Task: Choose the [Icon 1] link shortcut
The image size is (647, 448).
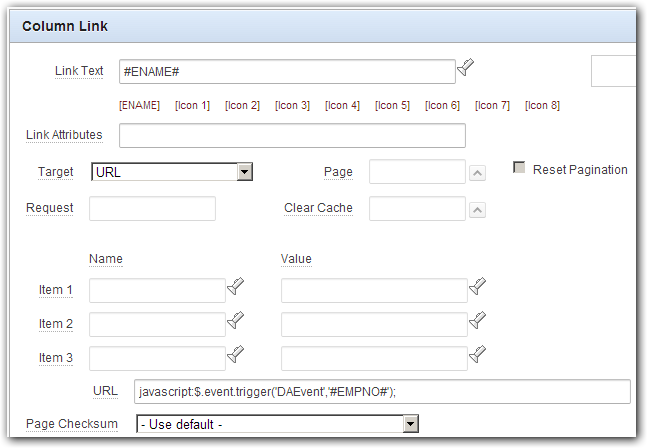Action: click(x=192, y=106)
